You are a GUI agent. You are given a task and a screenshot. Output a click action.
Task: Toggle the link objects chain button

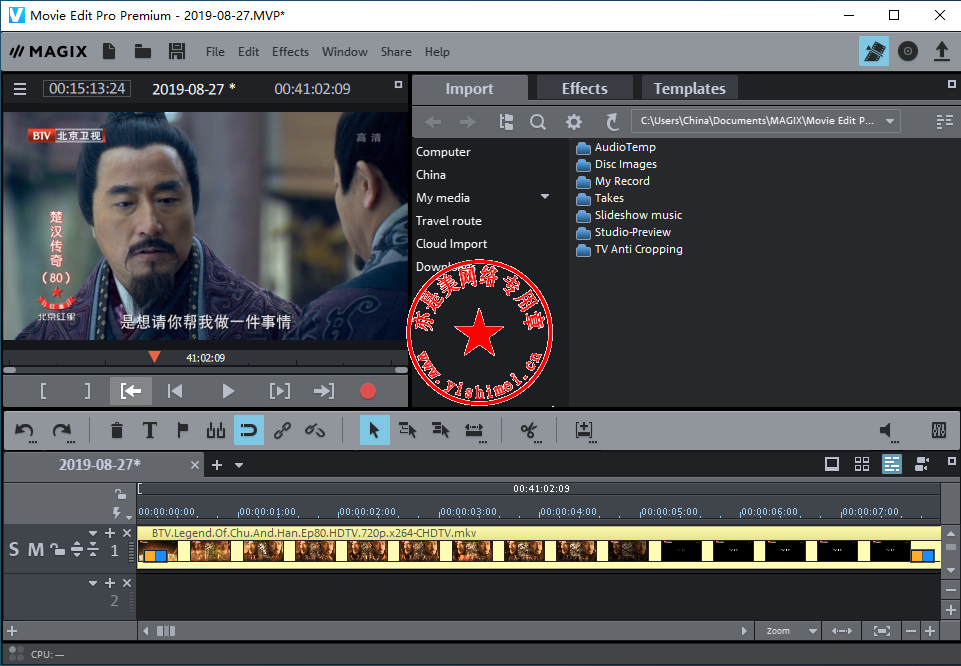(x=282, y=430)
